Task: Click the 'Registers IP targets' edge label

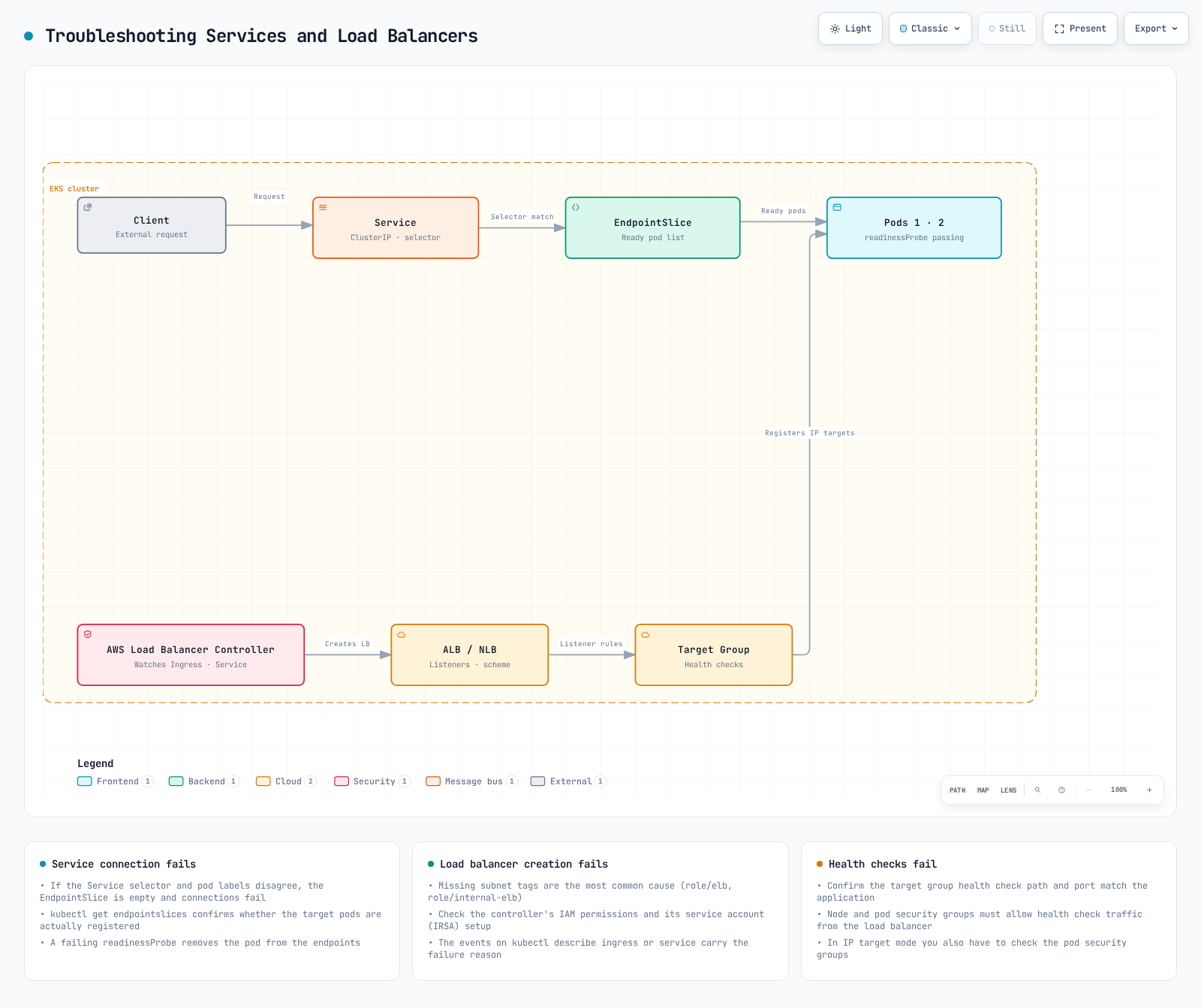Action: point(810,433)
